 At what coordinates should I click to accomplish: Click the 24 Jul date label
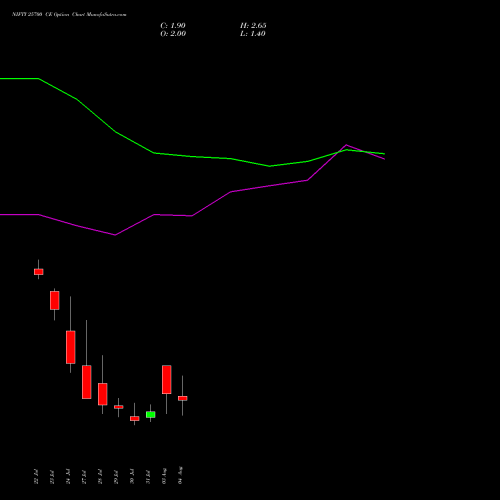[68, 477]
